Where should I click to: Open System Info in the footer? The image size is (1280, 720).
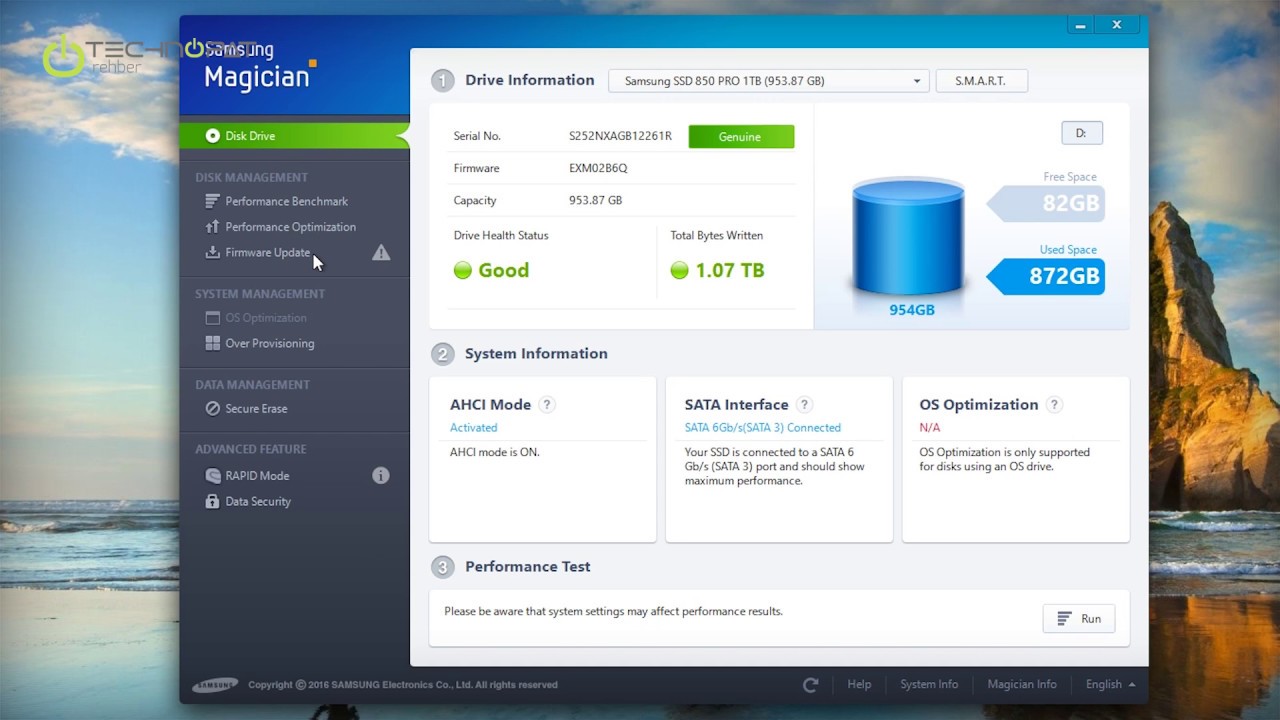(x=929, y=685)
